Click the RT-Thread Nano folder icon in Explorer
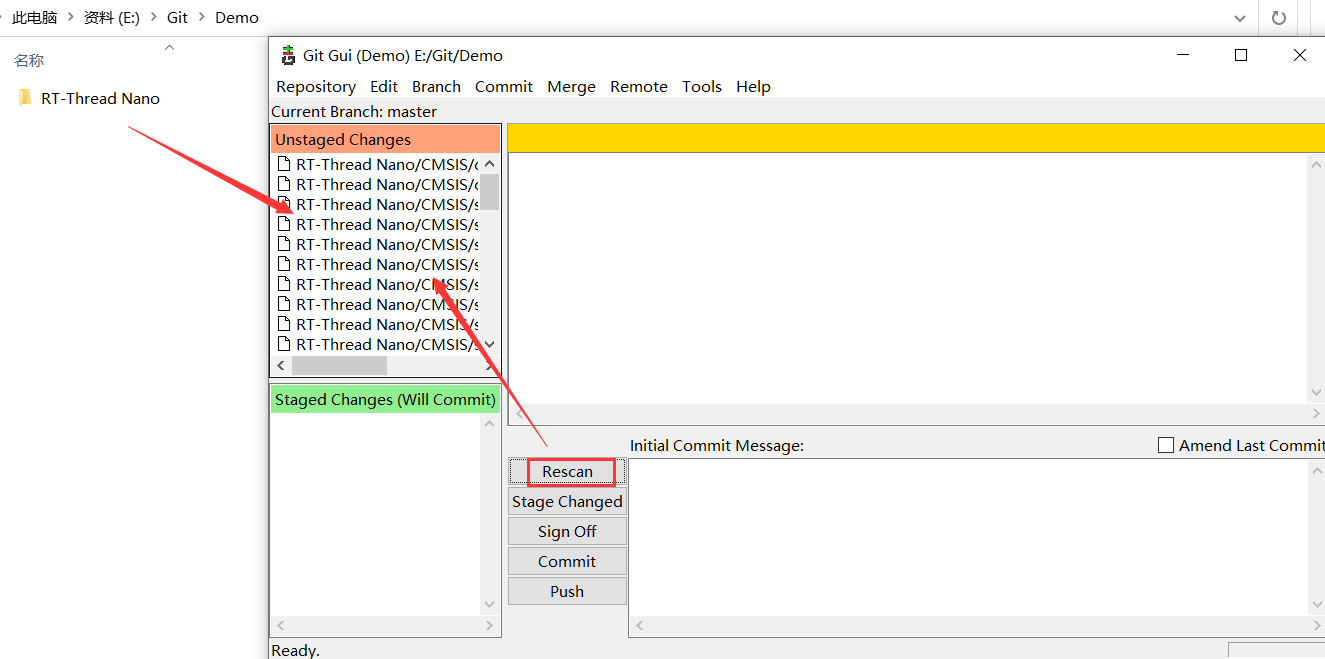Image resolution: width=1325 pixels, height=659 pixels. point(25,98)
